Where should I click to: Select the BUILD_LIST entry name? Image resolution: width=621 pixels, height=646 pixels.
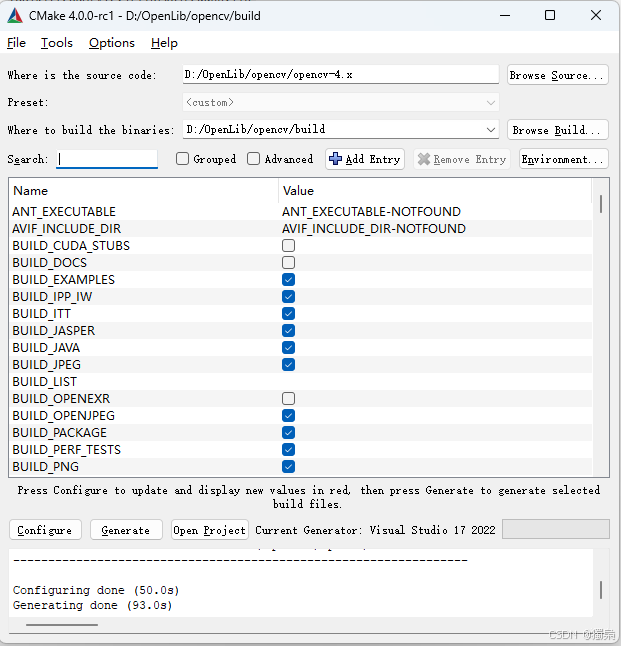pyautogui.click(x=45, y=382)
